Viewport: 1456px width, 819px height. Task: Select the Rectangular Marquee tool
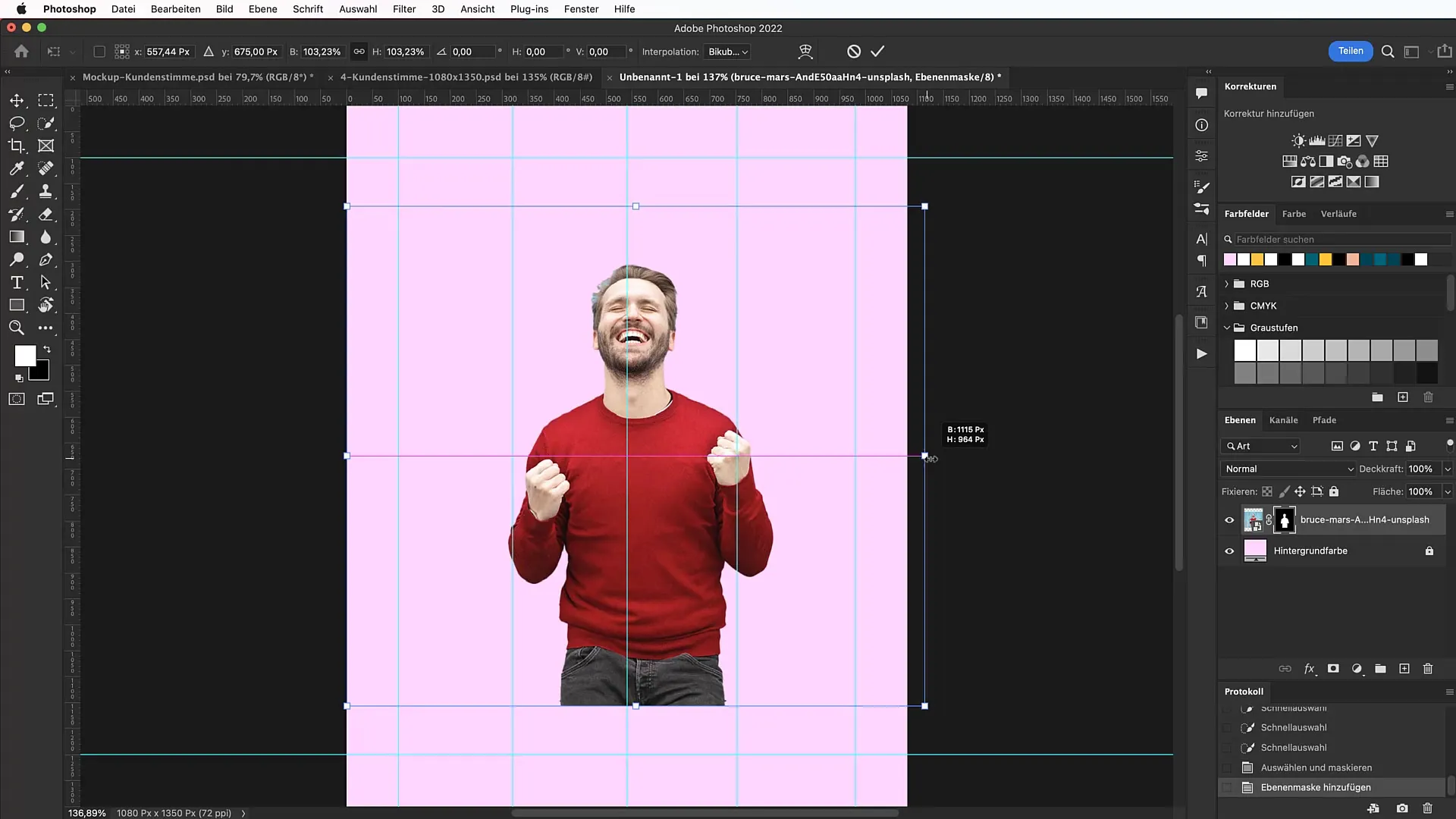(46, 100)
